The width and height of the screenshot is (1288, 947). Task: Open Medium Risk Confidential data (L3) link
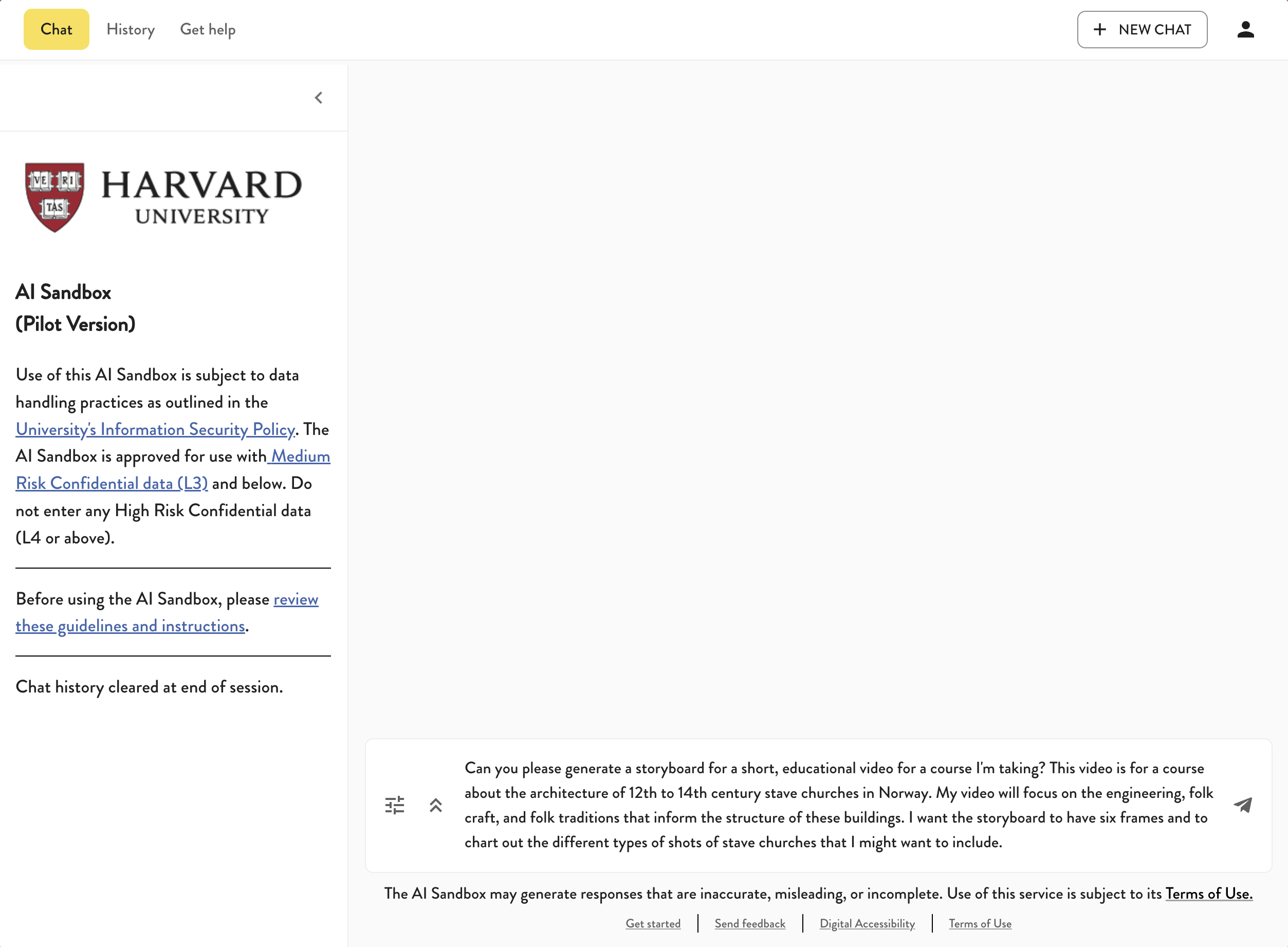click(x=112, y=483)
